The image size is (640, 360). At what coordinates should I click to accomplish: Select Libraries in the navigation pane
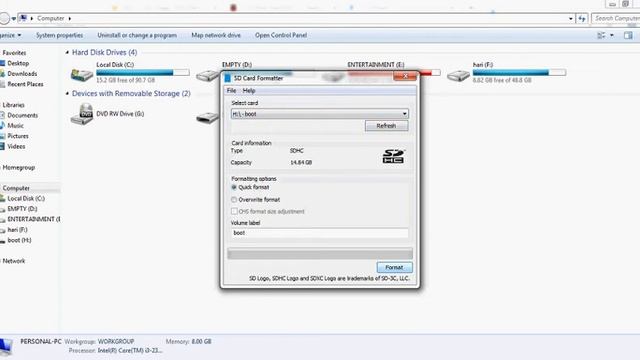[13, 105]
